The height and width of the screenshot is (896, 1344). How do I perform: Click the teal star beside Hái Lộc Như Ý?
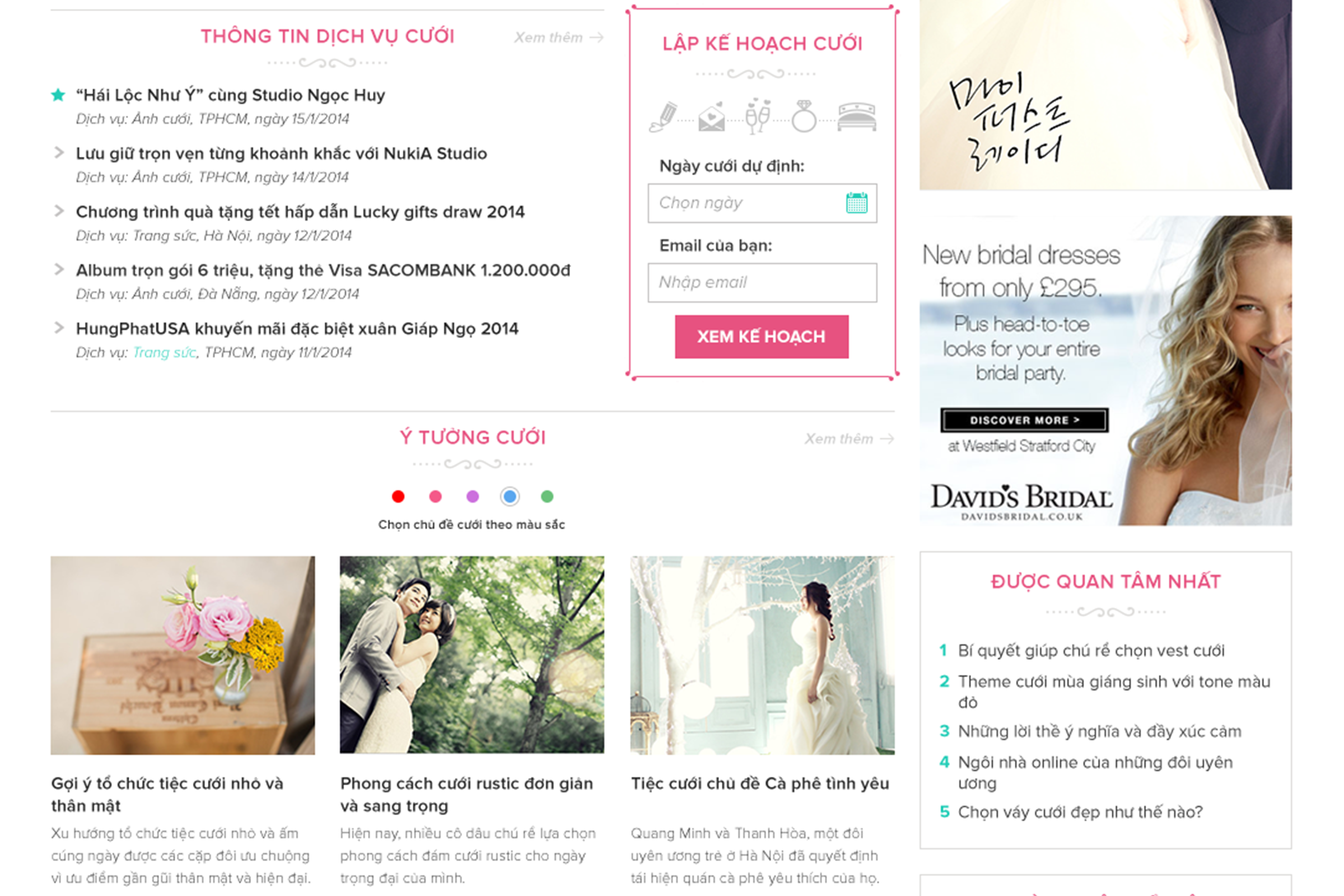(x=58, y=95)
